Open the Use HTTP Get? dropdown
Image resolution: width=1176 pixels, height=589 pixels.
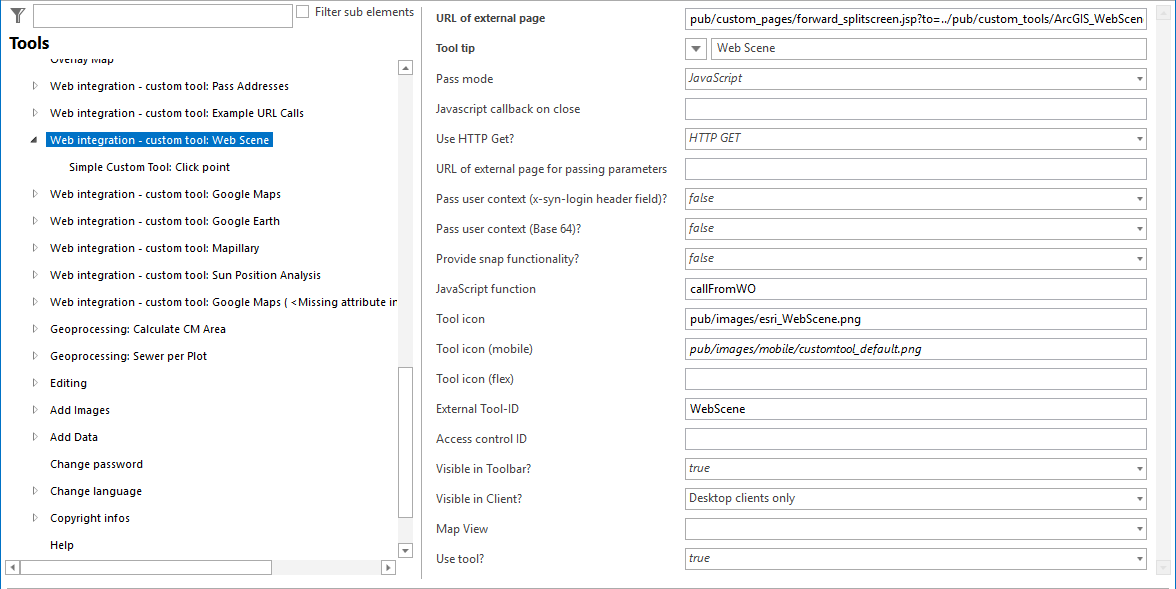tap(1139, 138)
